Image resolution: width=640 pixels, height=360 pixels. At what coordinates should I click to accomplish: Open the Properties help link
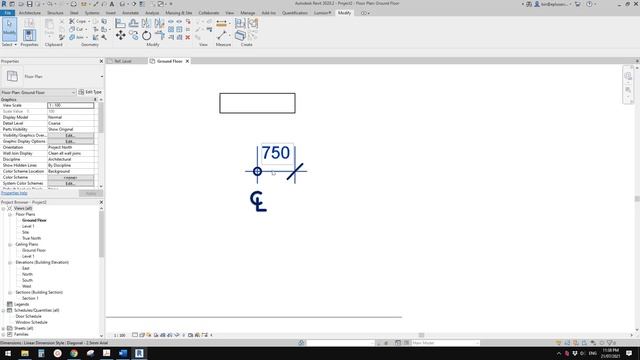(14, 193)
